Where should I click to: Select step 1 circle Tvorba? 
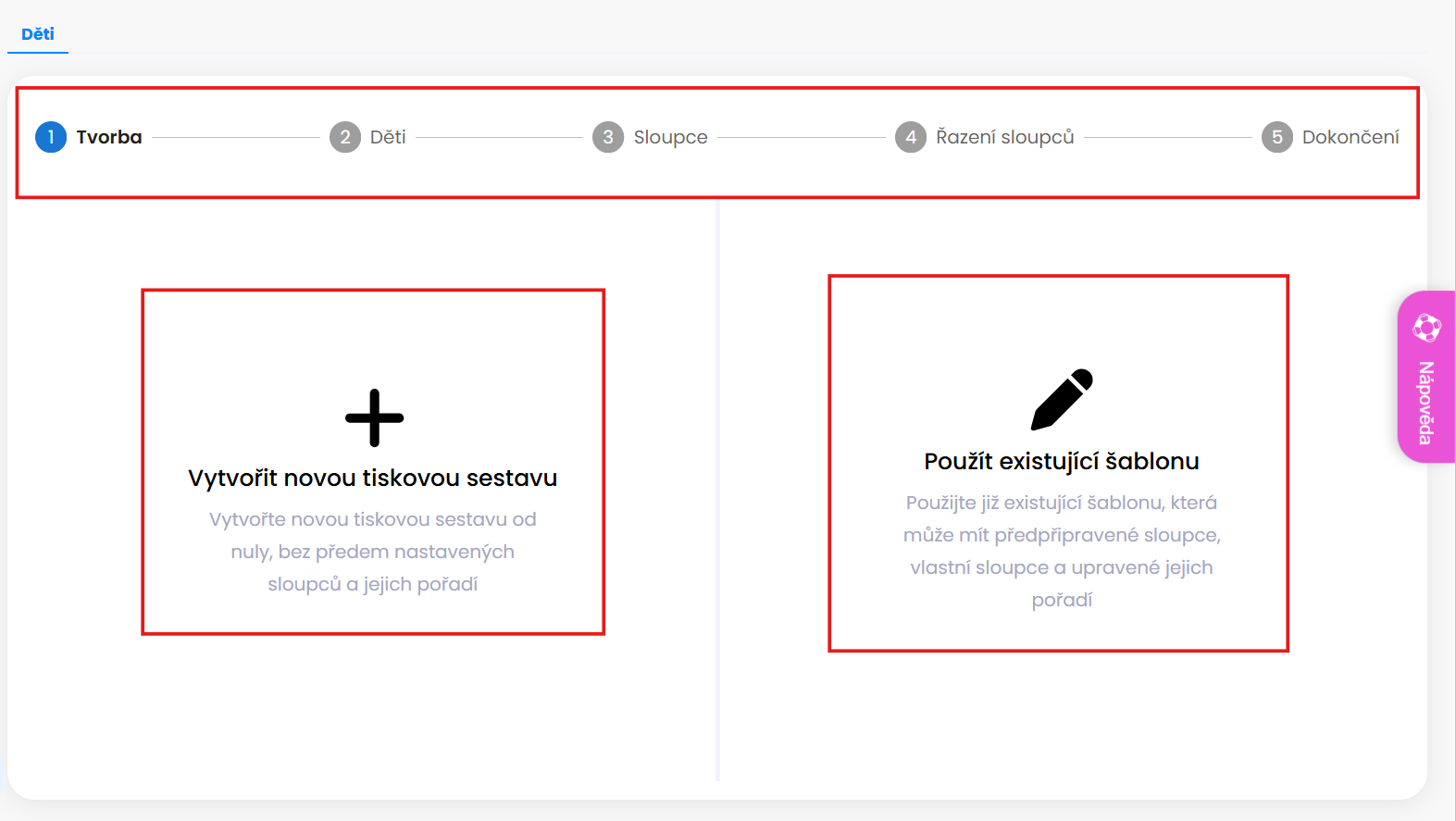[51, 137]
